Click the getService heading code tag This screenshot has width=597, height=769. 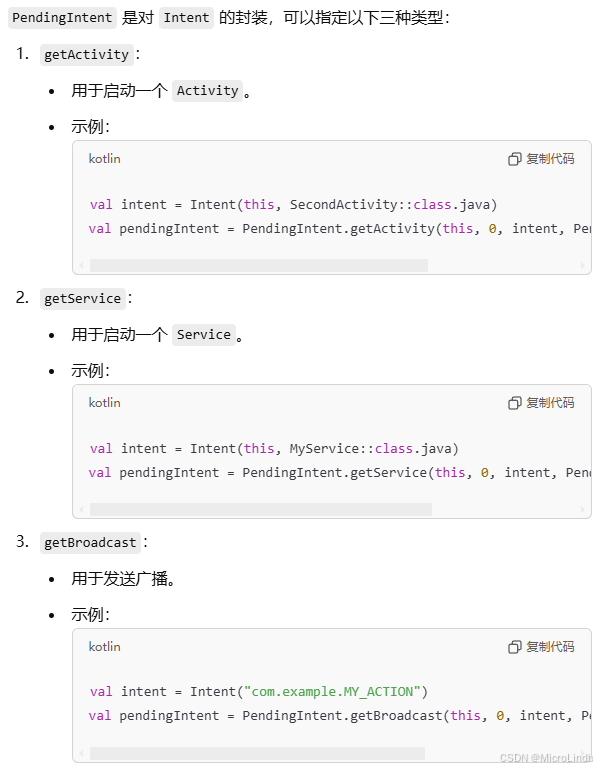coord(82,299)
